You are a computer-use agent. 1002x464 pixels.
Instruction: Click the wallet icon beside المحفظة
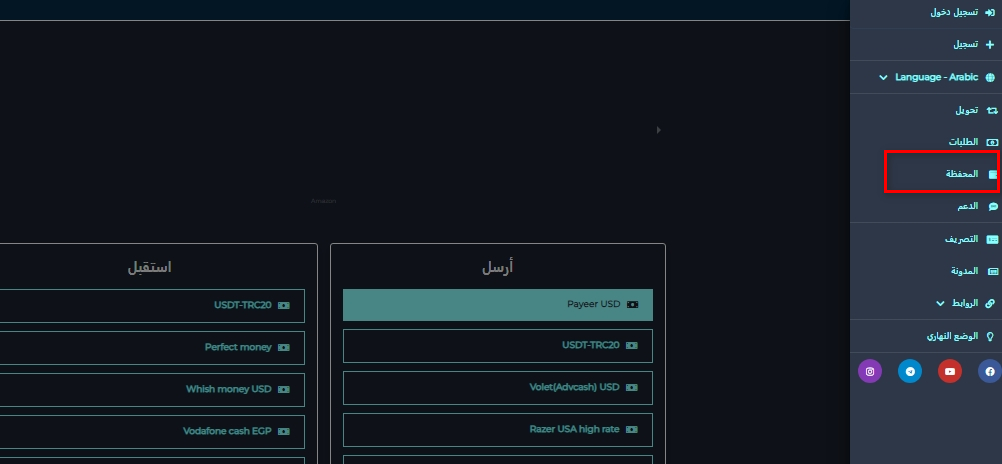click(x=992, y=174)
